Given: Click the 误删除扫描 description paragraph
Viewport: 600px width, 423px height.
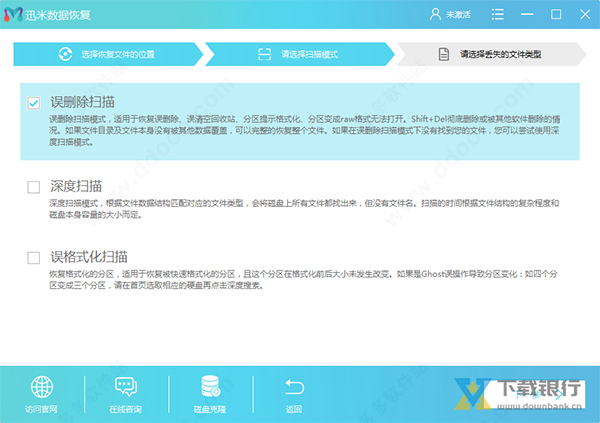Looking at the screenshot, I should 305,131.
